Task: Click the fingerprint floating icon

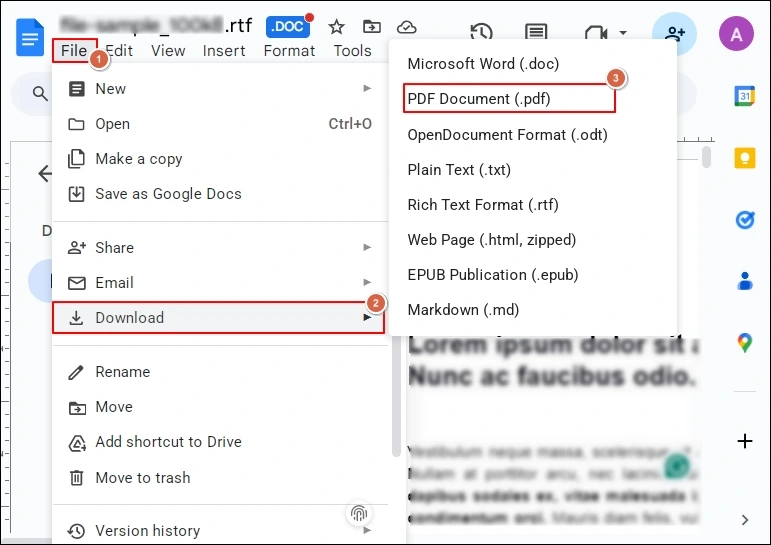Action: click(x=359, y=514)
